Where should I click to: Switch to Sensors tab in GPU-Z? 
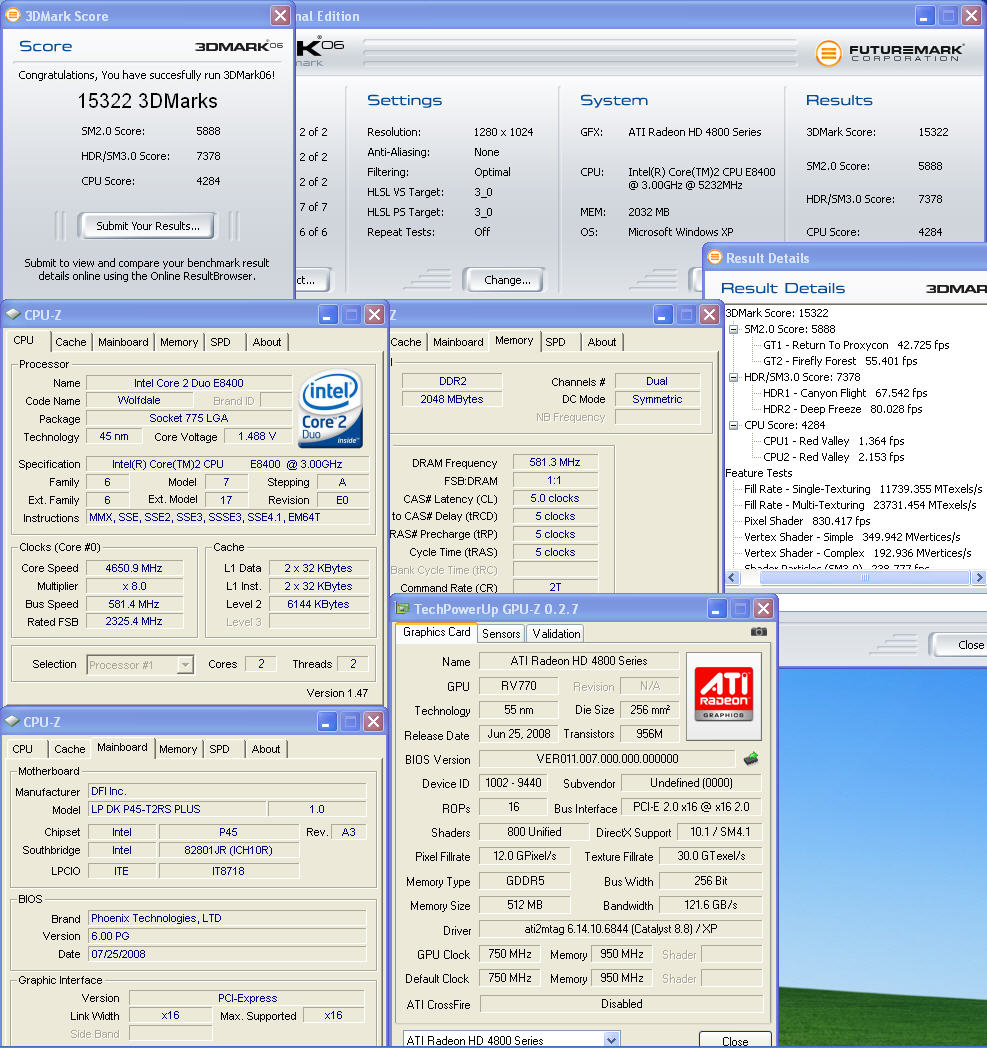coord(501,634)
